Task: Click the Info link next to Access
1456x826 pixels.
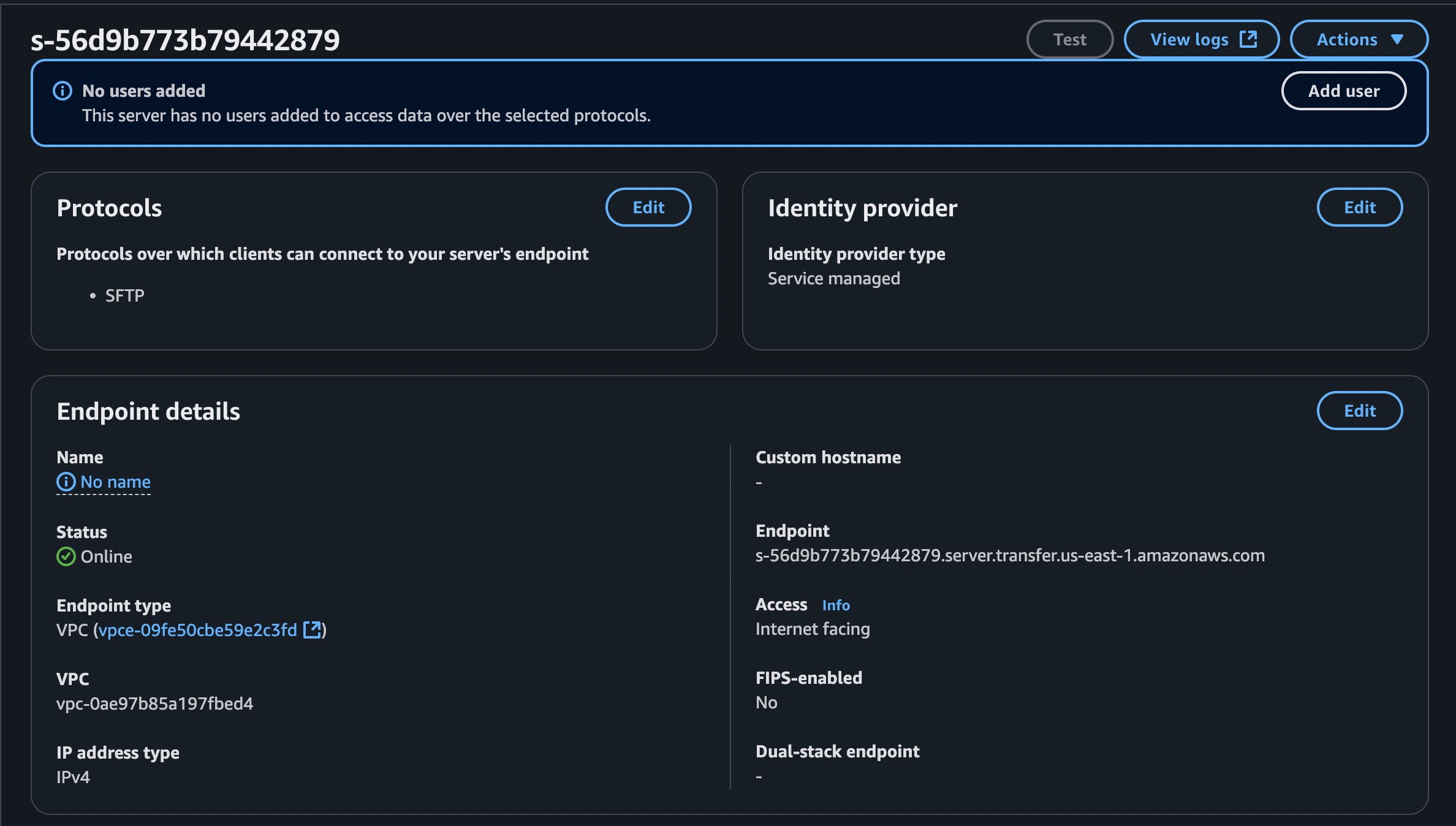Action: 836,605
